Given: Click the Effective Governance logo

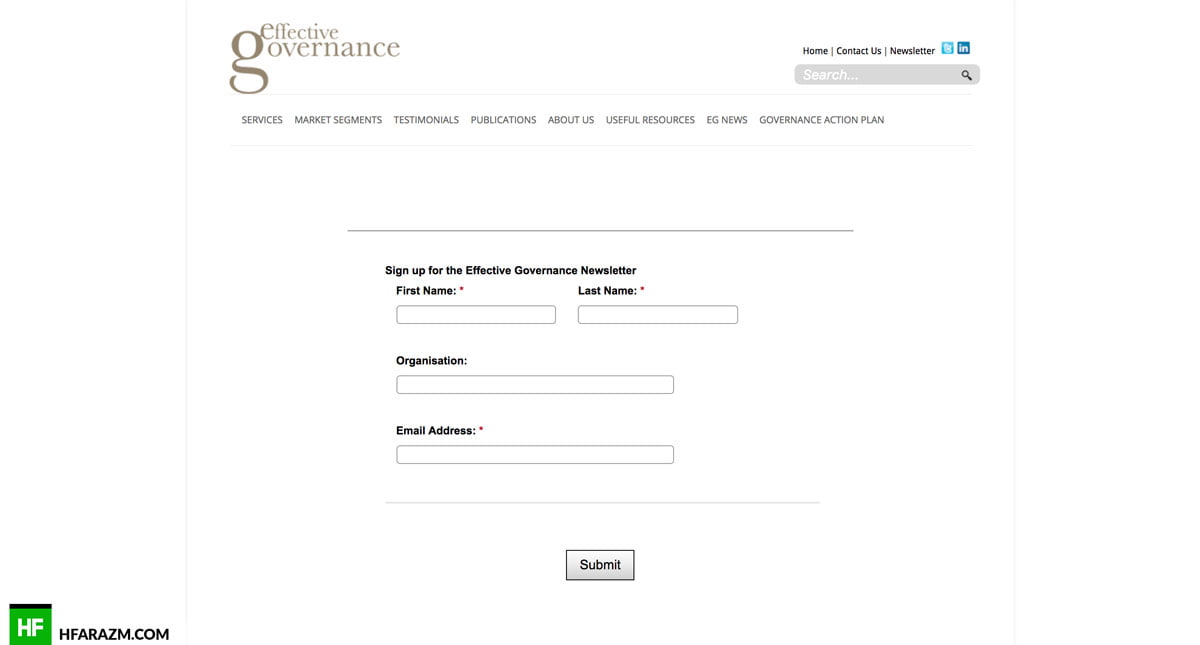Looking at the screenshot, I should click(x=314, y=58).
